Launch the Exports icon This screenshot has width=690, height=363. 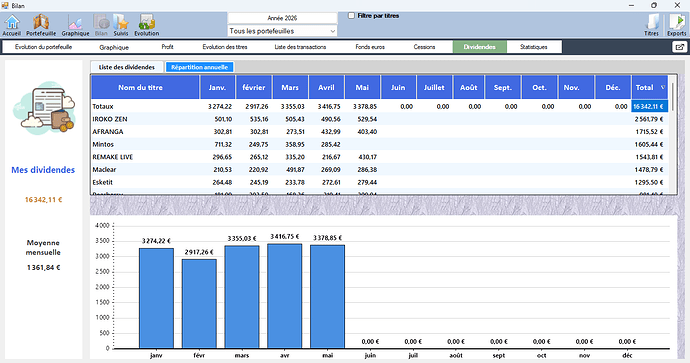(x=677, y=25)
